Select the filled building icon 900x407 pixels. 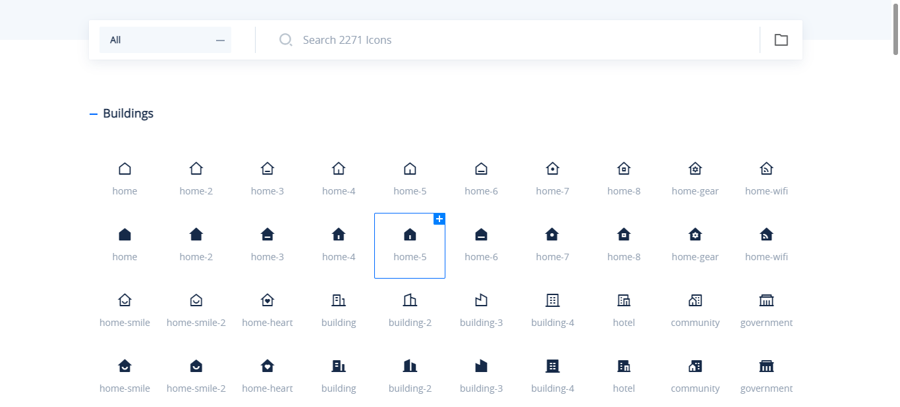pos(339,366)
